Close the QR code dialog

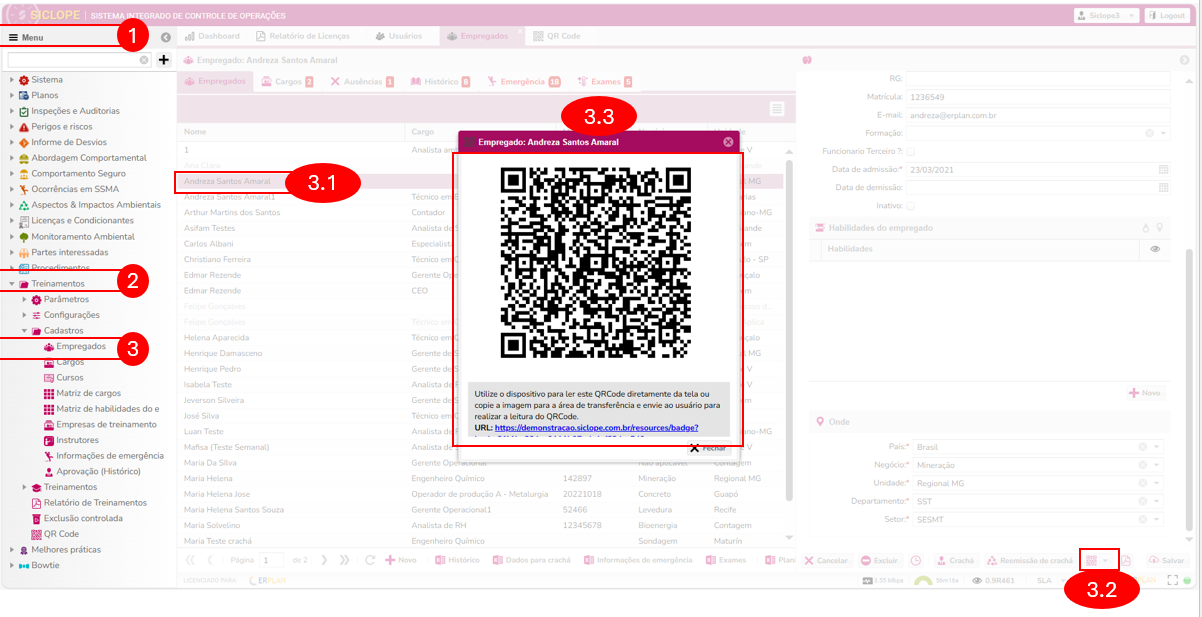(728, 142)
